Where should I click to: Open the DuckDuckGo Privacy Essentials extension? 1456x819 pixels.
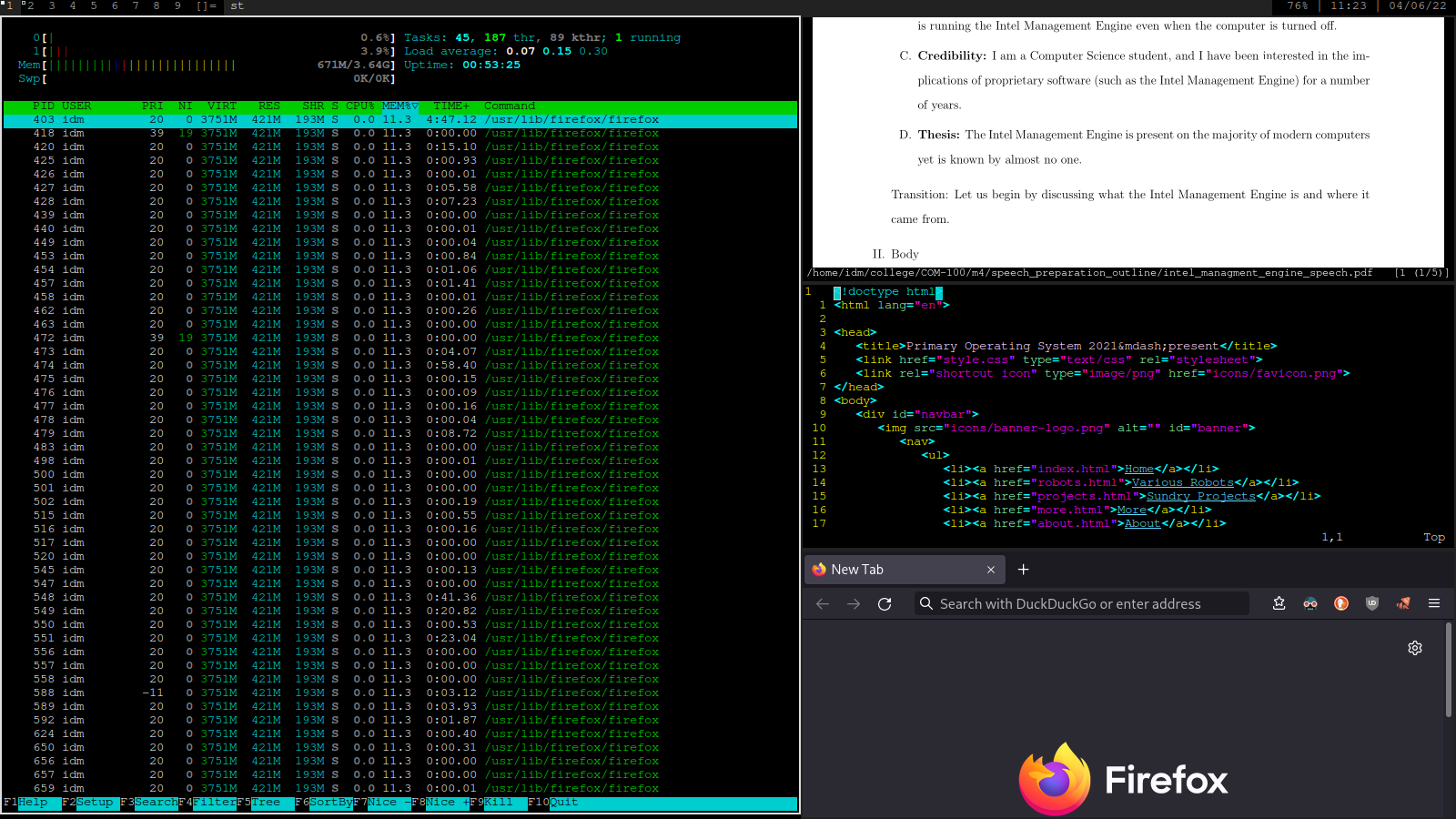(1341, 603)
